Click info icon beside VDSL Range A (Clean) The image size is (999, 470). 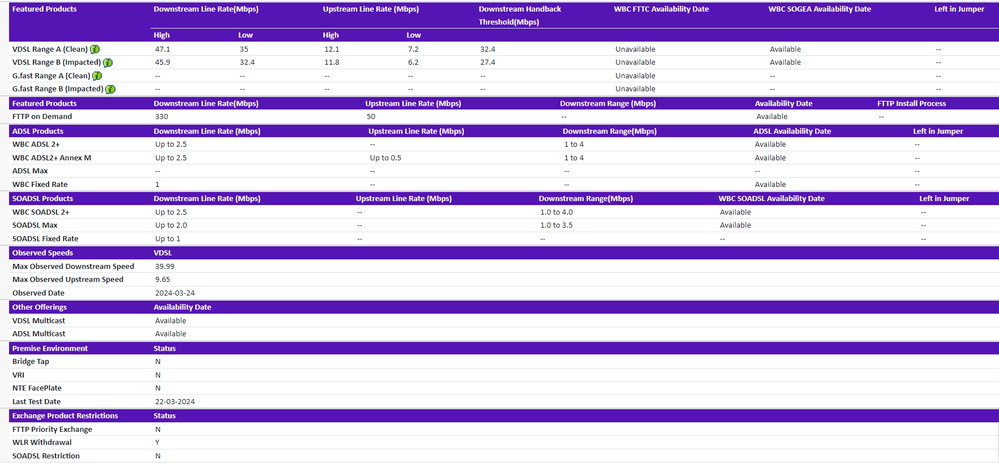96,48
